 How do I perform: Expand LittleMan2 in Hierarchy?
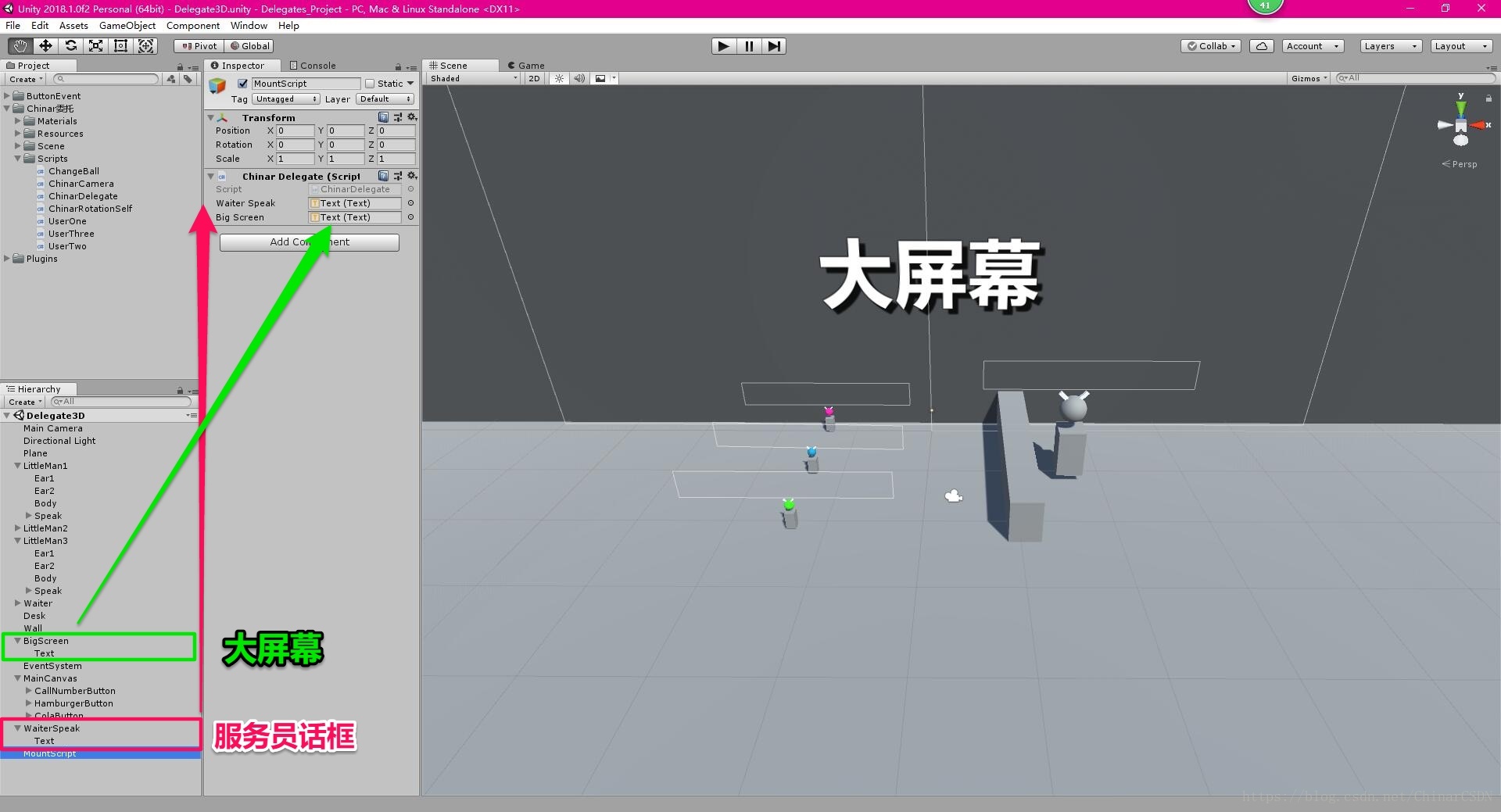18,528
